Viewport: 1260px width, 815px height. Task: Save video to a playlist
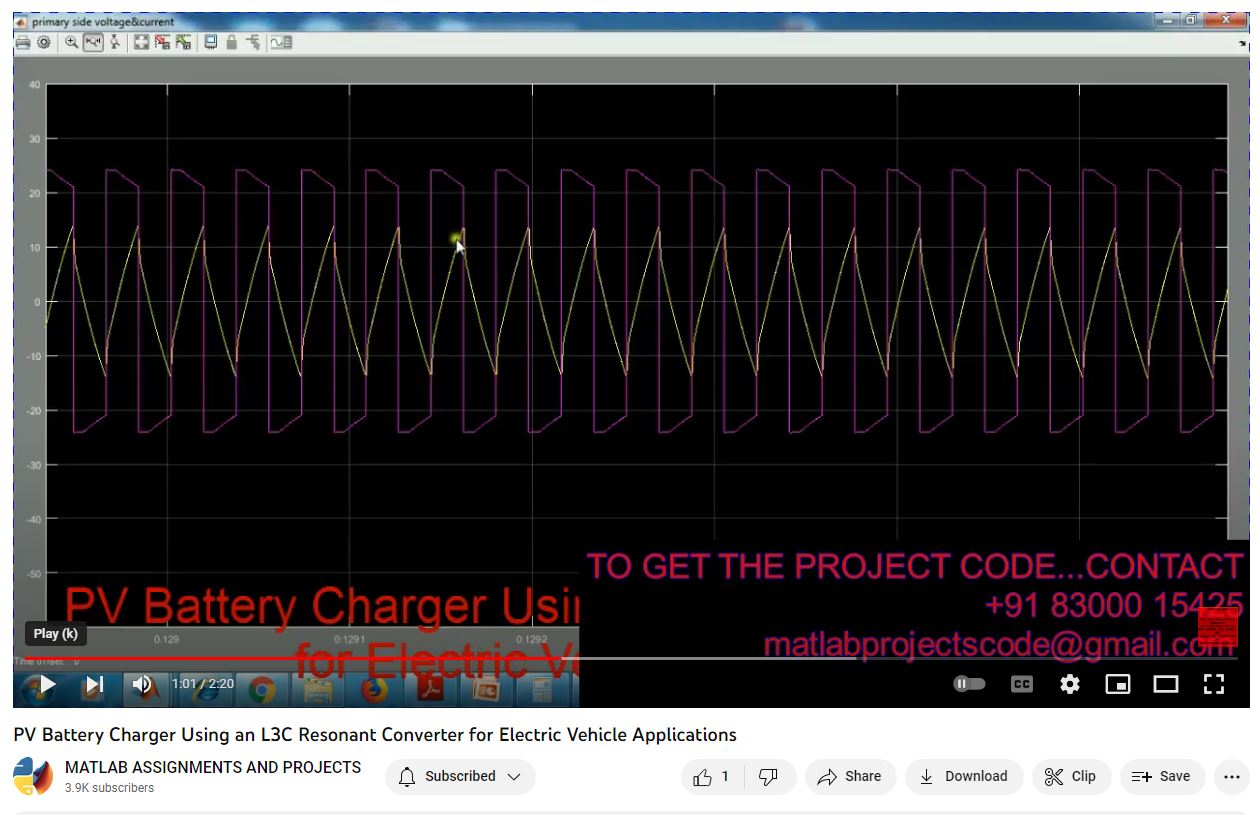(1161, 777)
